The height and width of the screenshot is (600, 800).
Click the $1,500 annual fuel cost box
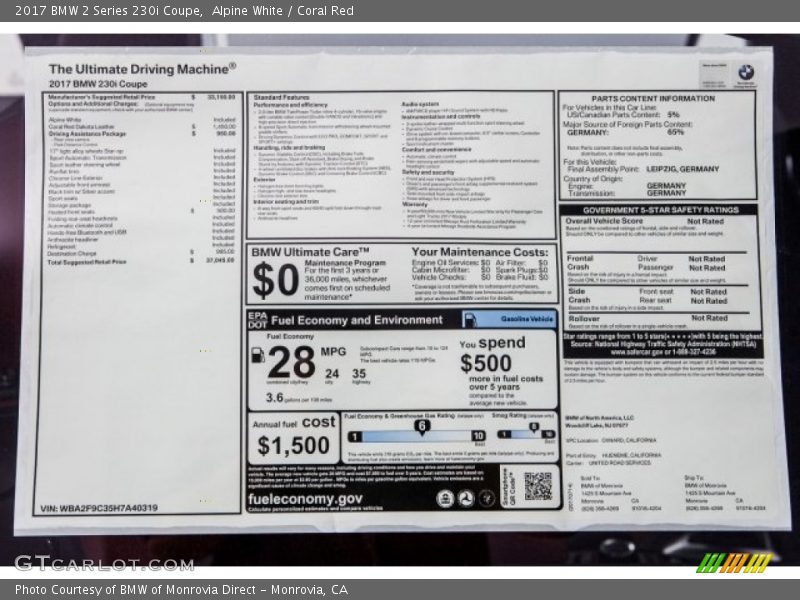(x=293, y=438)
